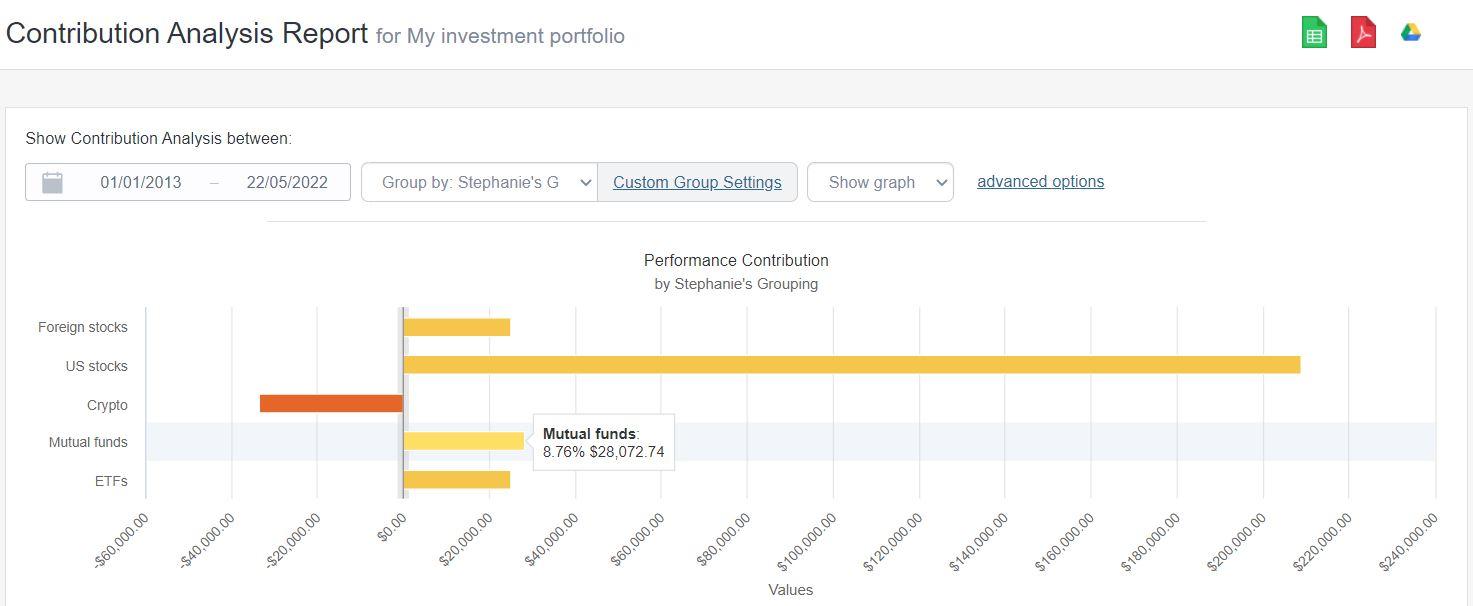Screen dimensions: 1473x606
Task: Open the Show graph dropdown
Action: (x=880, y=181)
